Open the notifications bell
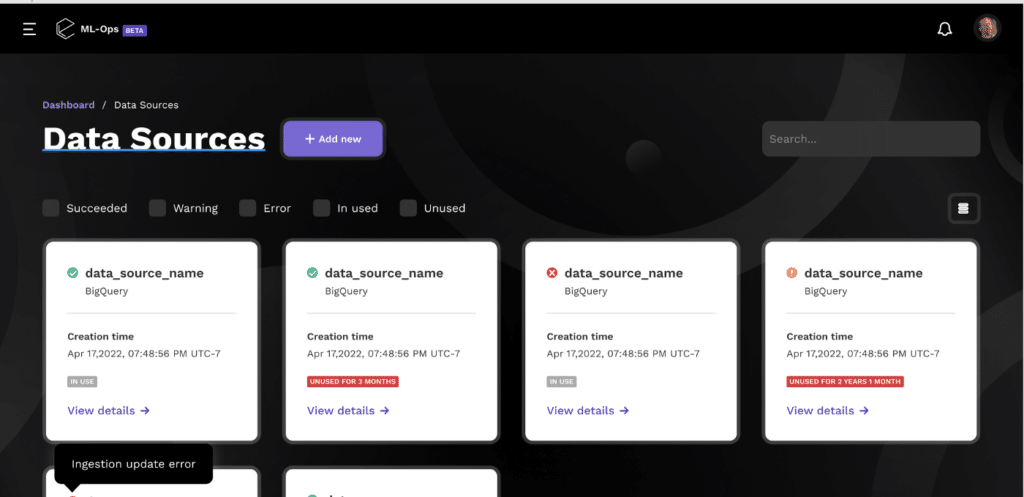 944,29
